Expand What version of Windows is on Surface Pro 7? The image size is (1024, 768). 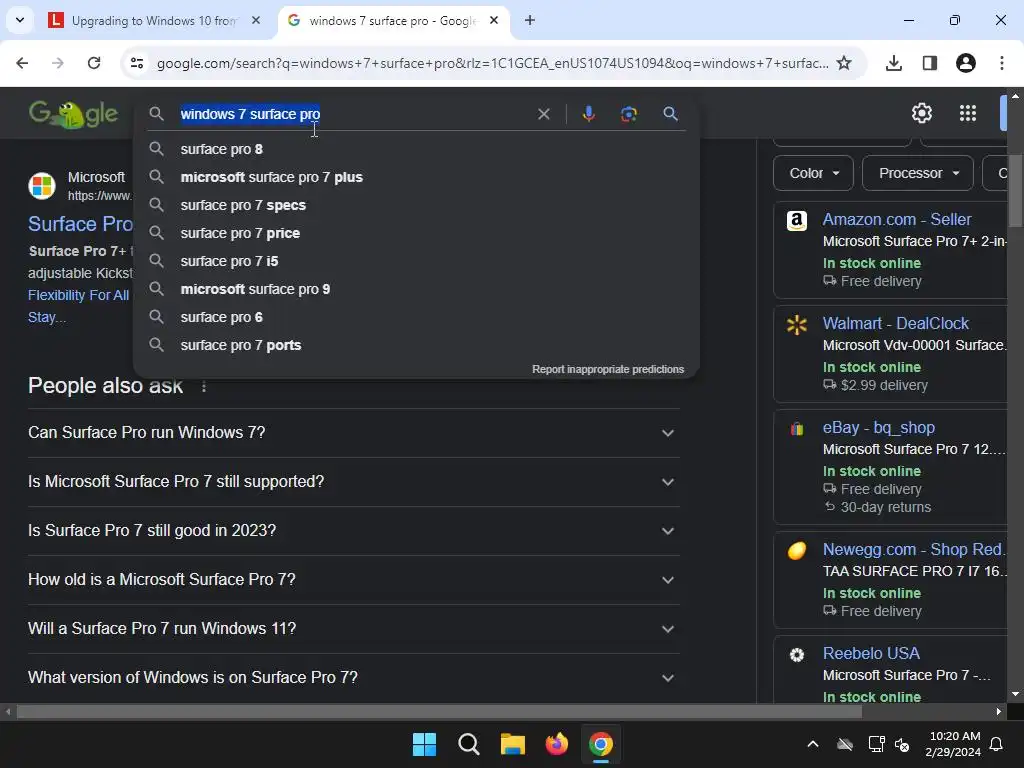(x=353, y=678)
